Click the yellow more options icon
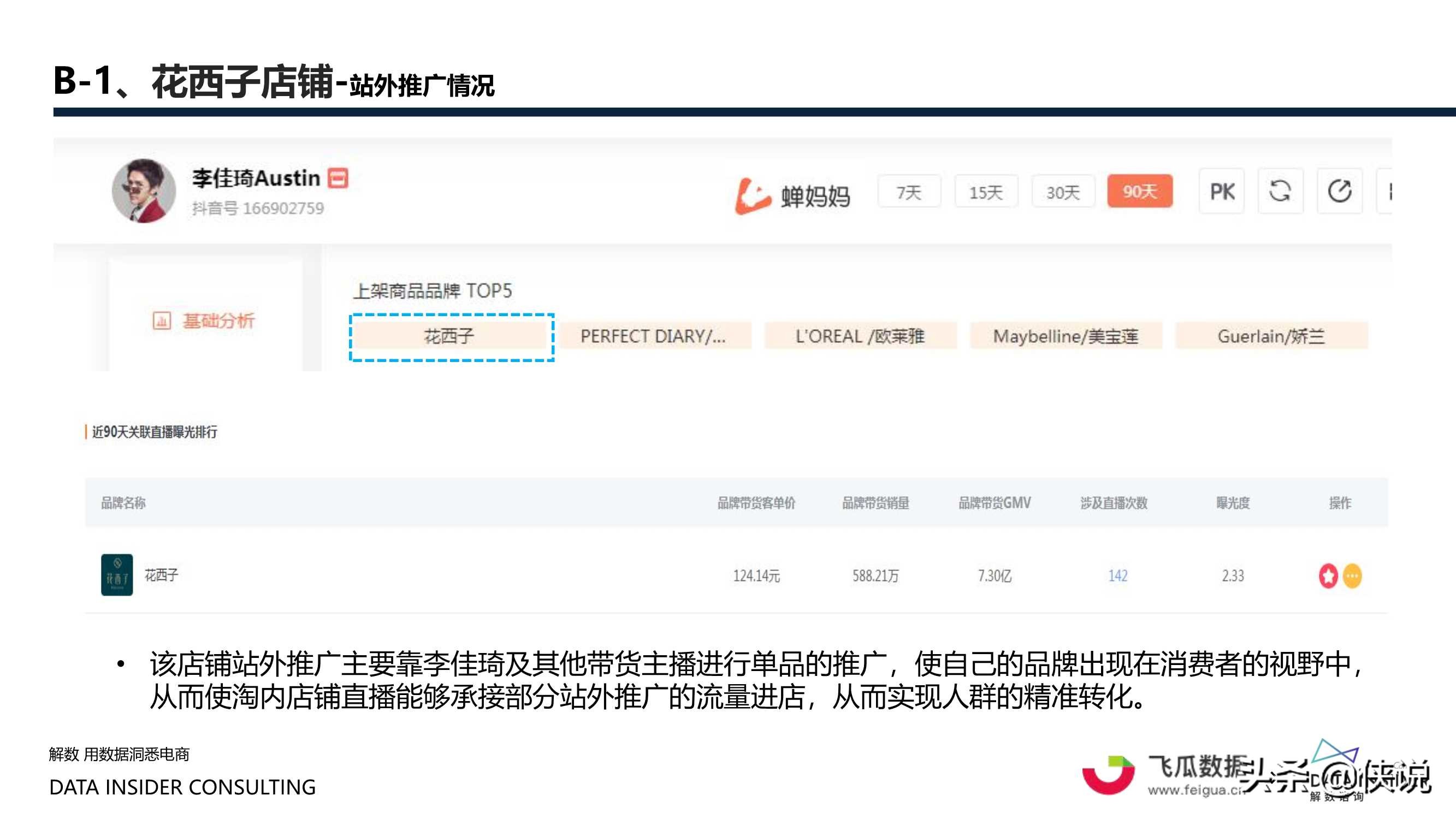Screen dimensions: 1456x819 (x=1352, y=576)
